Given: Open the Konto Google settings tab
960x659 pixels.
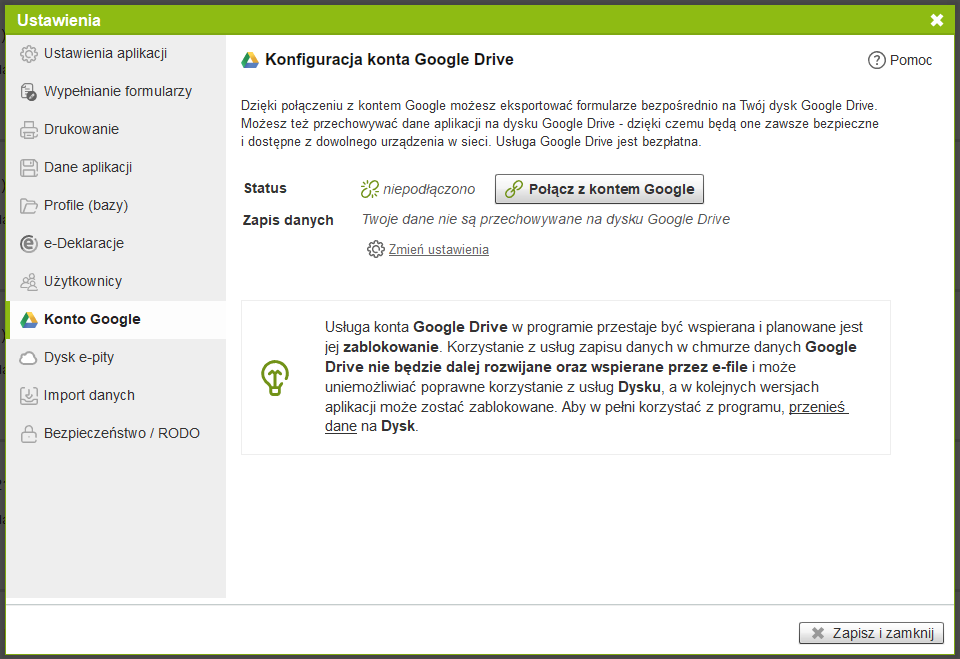Looking at the screenshot, I should tap(92, 320).
